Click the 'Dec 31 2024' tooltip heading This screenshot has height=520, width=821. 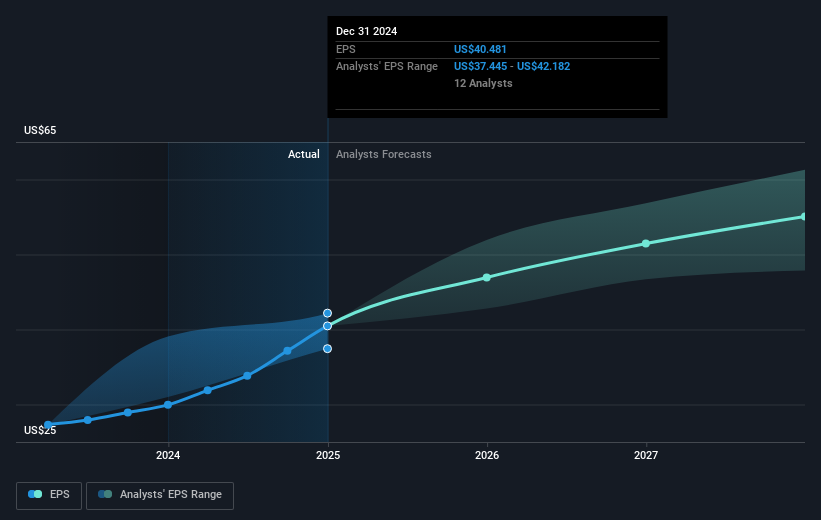[x=367, y=31]
